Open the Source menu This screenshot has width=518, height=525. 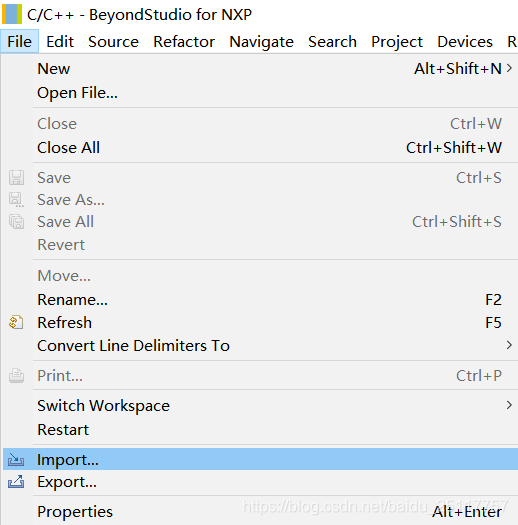113,42
